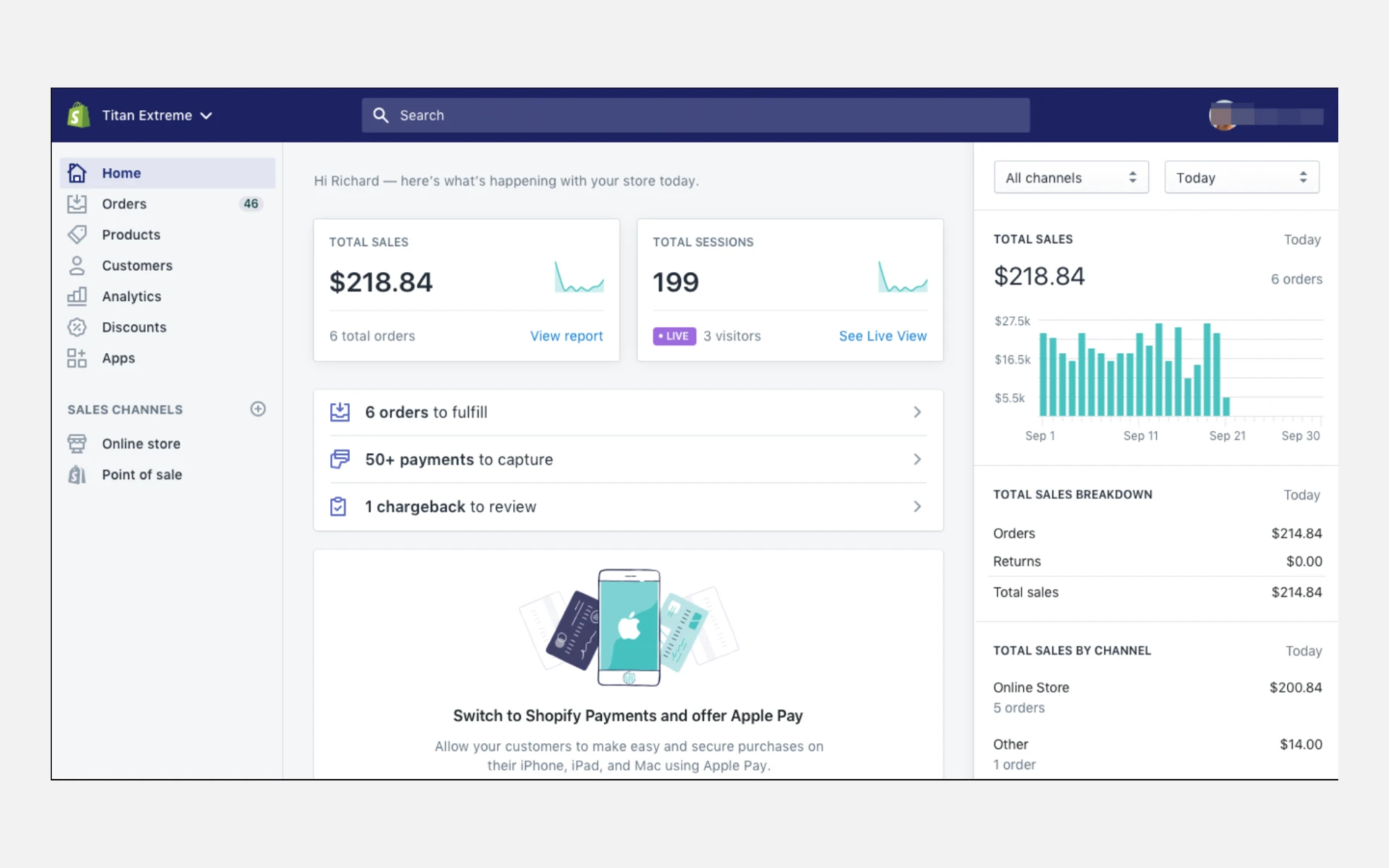This screenshot has height=868, width=1389.
Task: Open the 6 orders to fulfill row
Action: 627,412
